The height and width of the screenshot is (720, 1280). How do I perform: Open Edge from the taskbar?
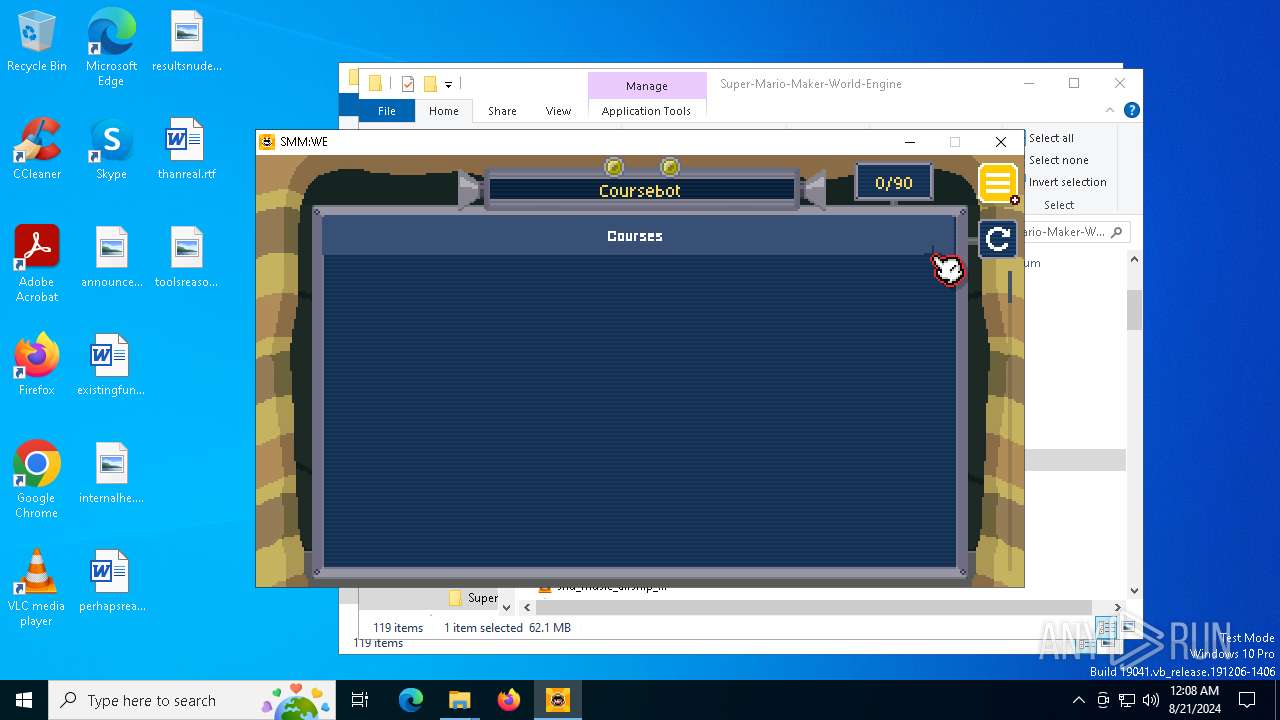pyautogui.click(x=411, y=700)
